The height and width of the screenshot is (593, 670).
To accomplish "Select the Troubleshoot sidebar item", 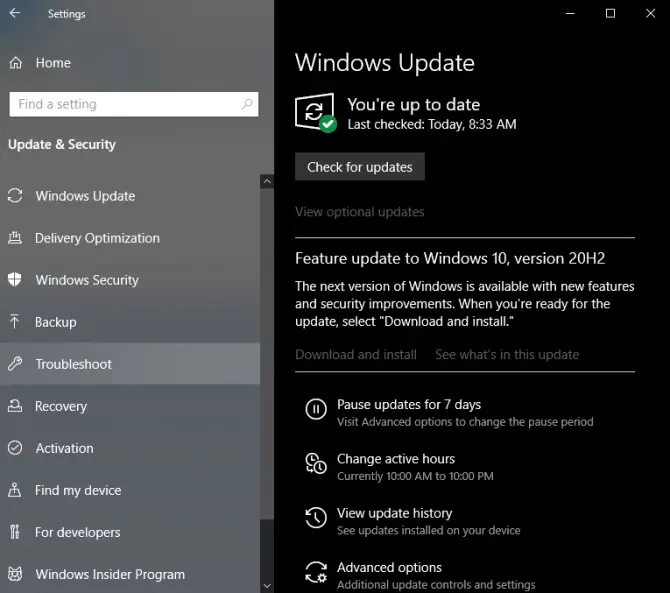I will point(130,364).
